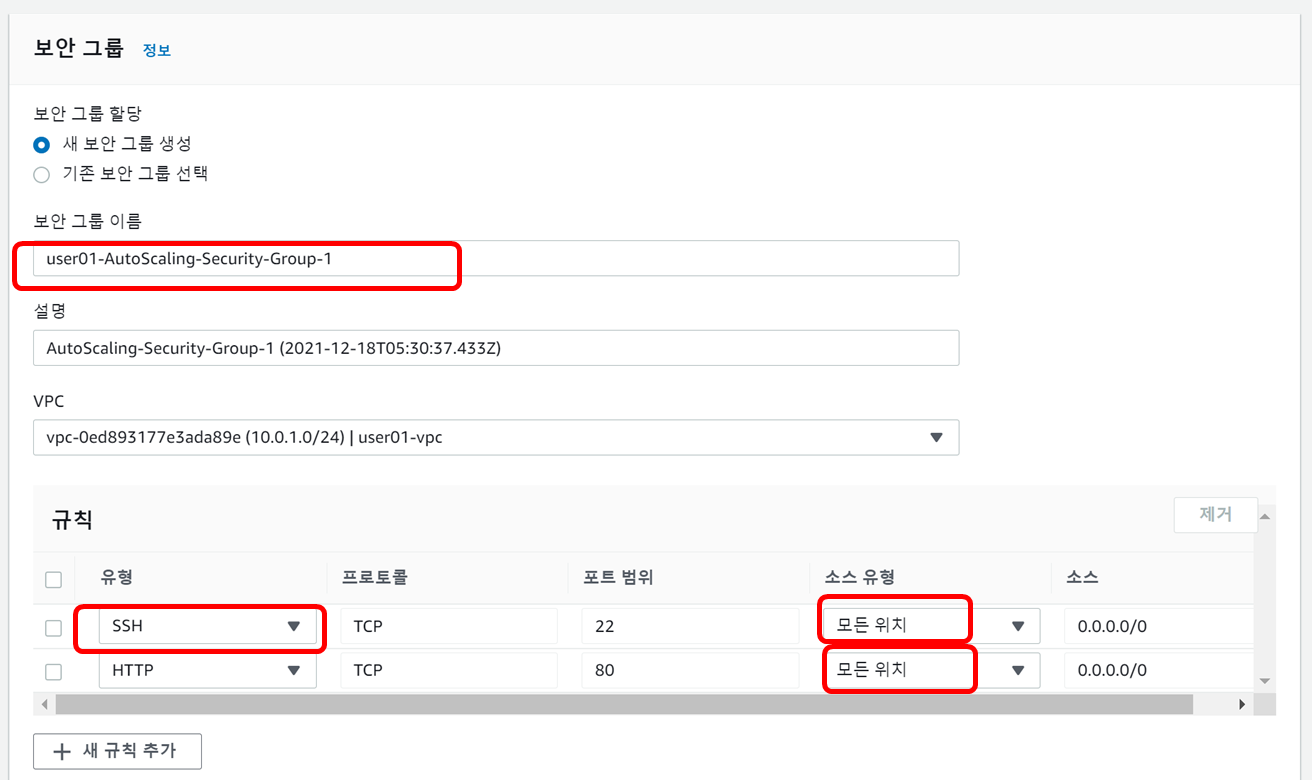Click the right arrow of horizontal scrollbar
This screenshot has width=1312, height=780.
point(1243,705)
